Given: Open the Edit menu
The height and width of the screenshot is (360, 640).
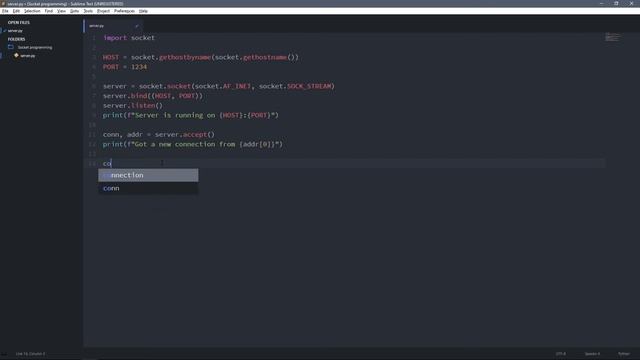Looking at the screenshot, I should tap(16, 11).
